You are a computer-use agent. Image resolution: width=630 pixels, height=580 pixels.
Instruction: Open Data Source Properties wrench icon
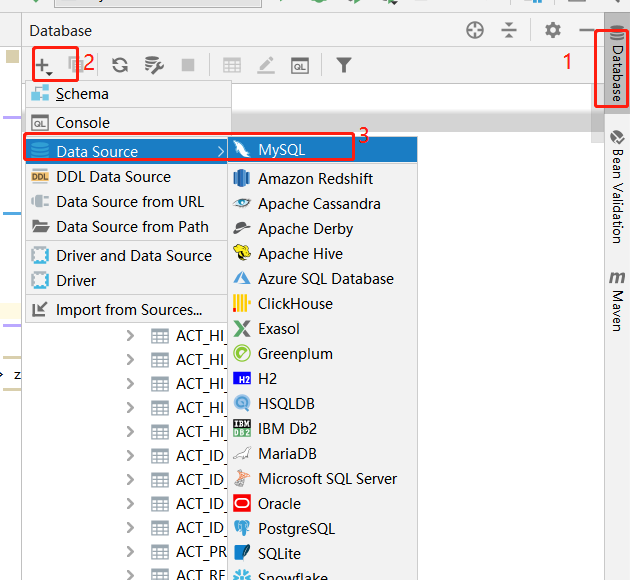coord(154,65)
